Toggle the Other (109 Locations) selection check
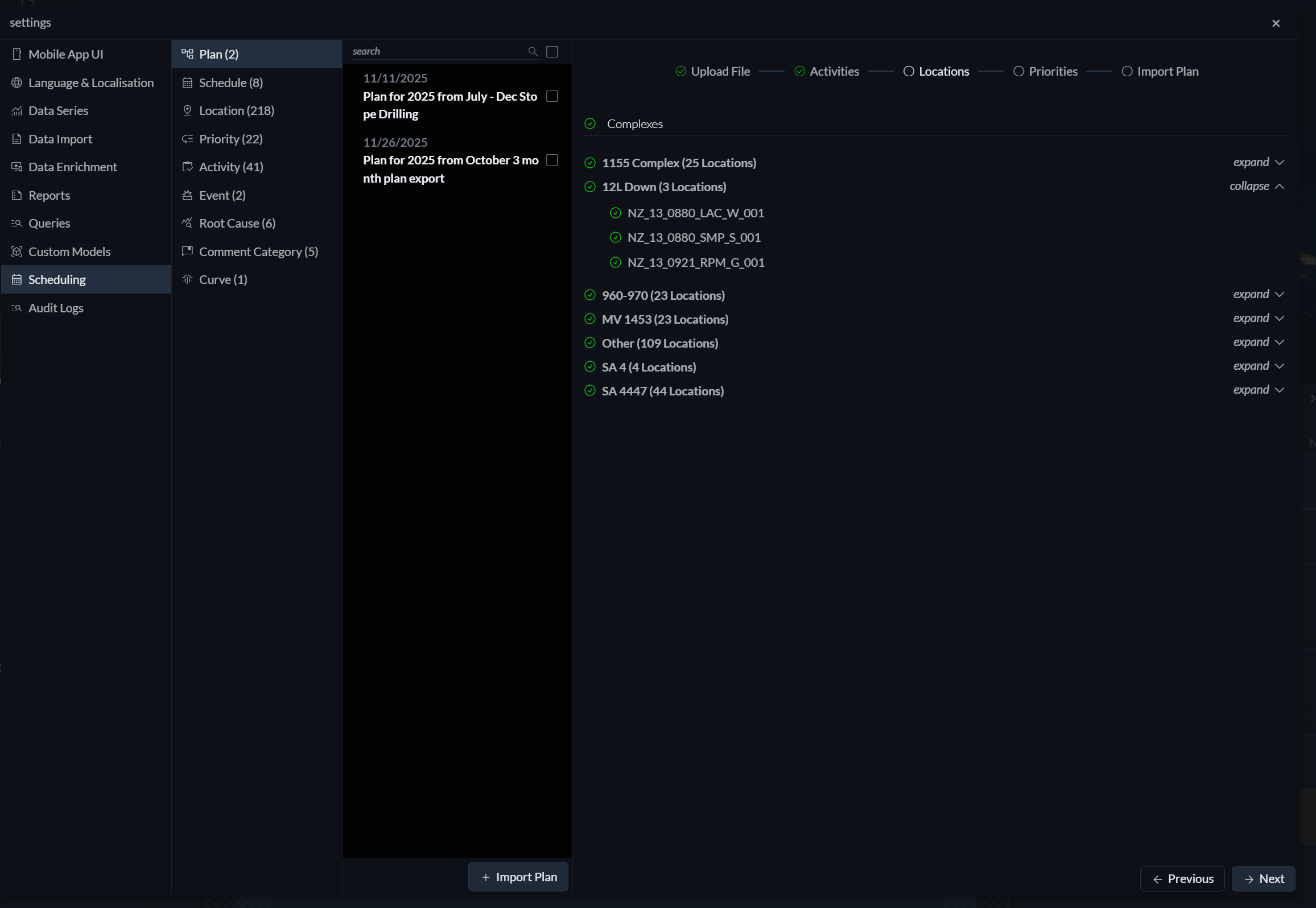 [590, 342]
